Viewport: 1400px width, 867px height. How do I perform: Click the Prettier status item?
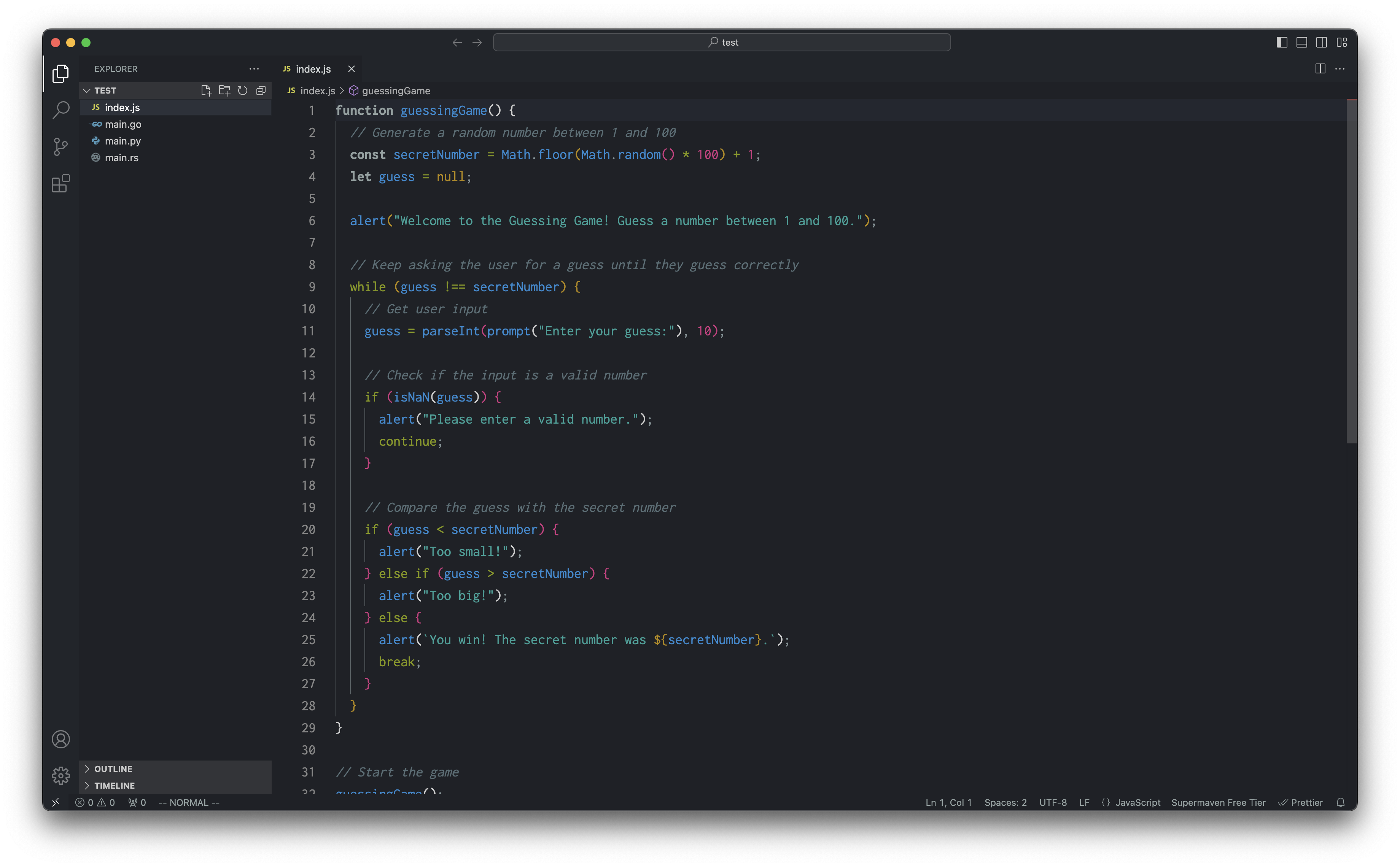(1300, 802)
